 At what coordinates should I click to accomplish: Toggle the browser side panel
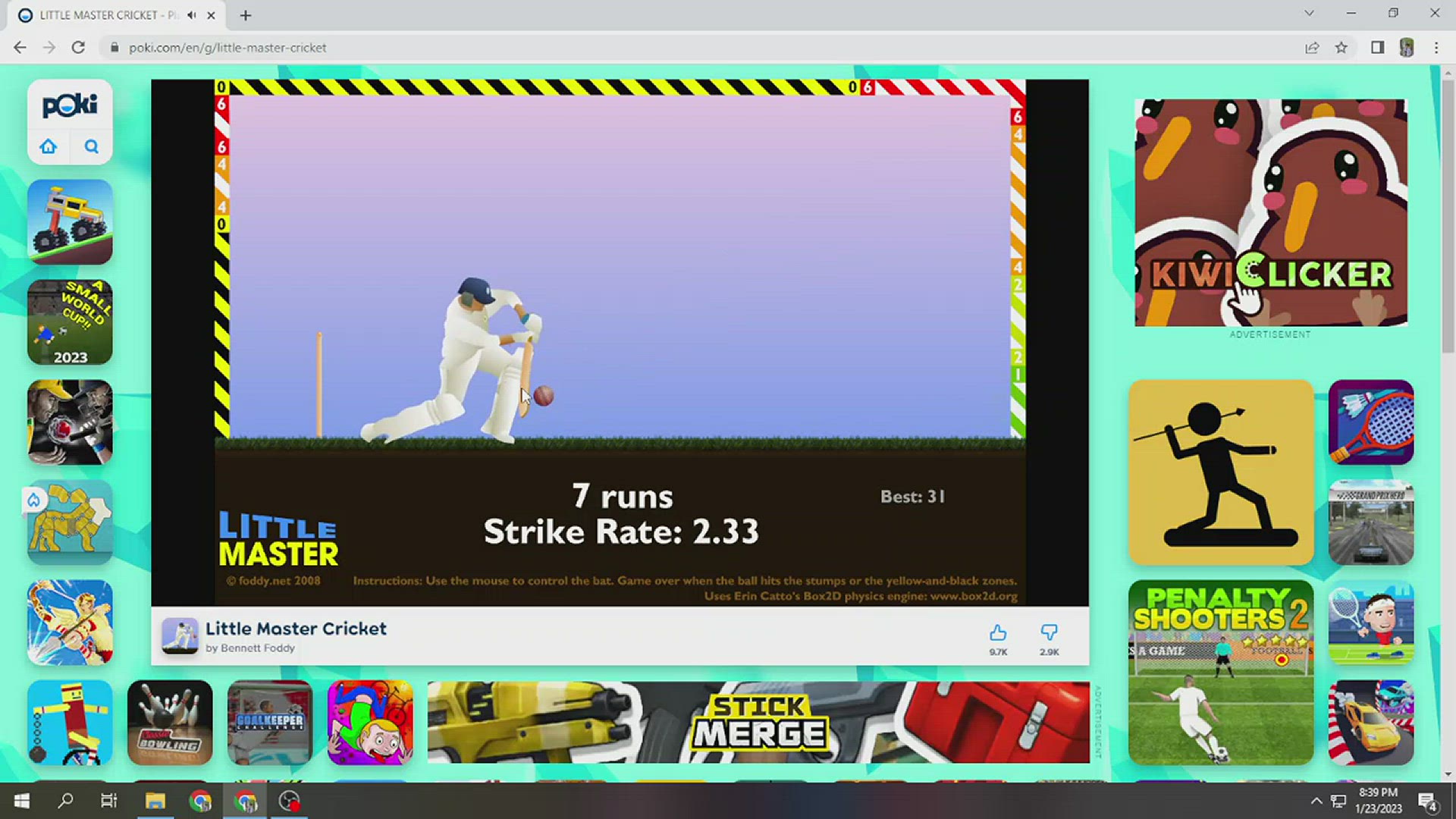click(1377, 48)
